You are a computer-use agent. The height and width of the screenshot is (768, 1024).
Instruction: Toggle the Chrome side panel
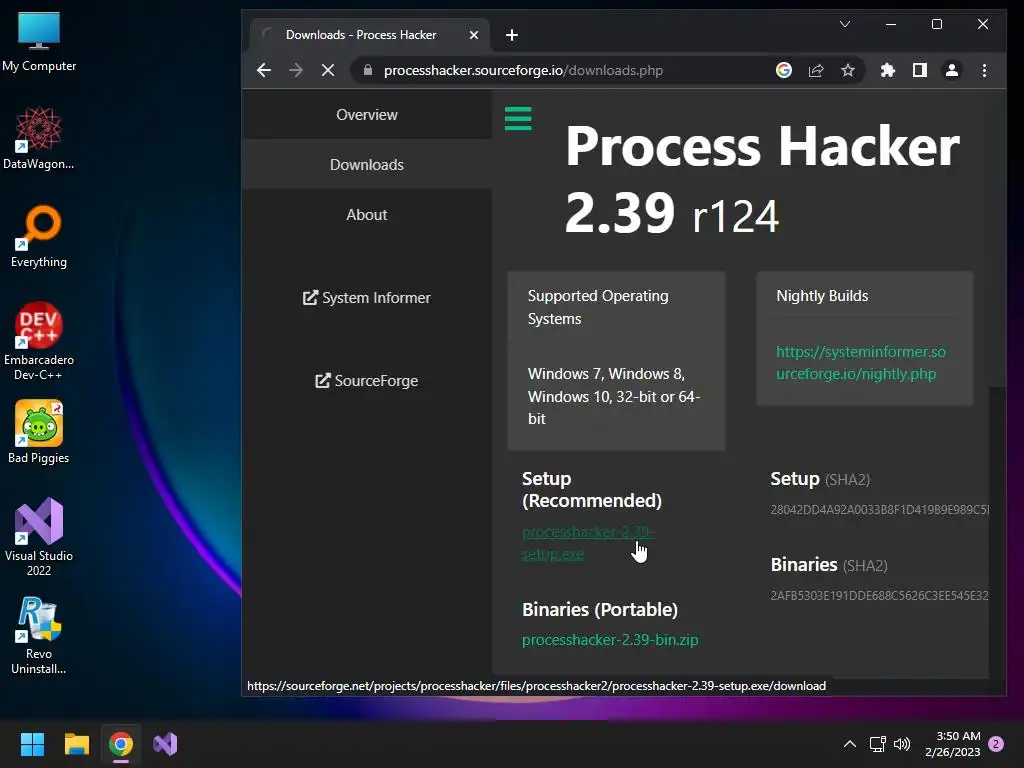pyautogui.click(x=920, y=71)
